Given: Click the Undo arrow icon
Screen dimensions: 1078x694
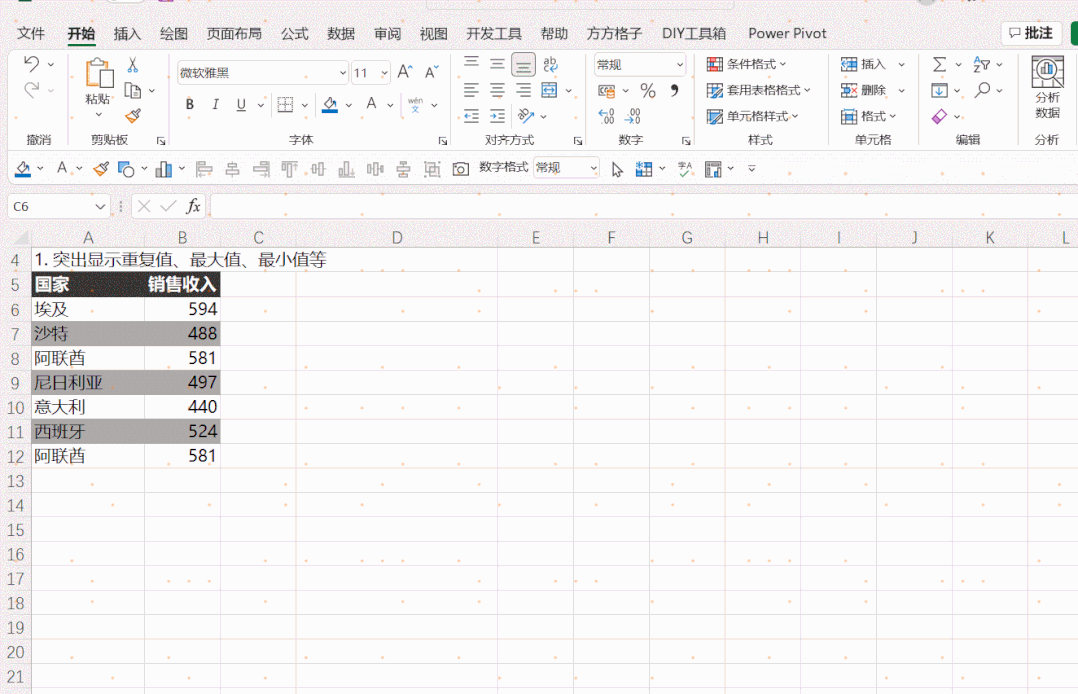Looking at the screenshot, I should tap(32, 64).
